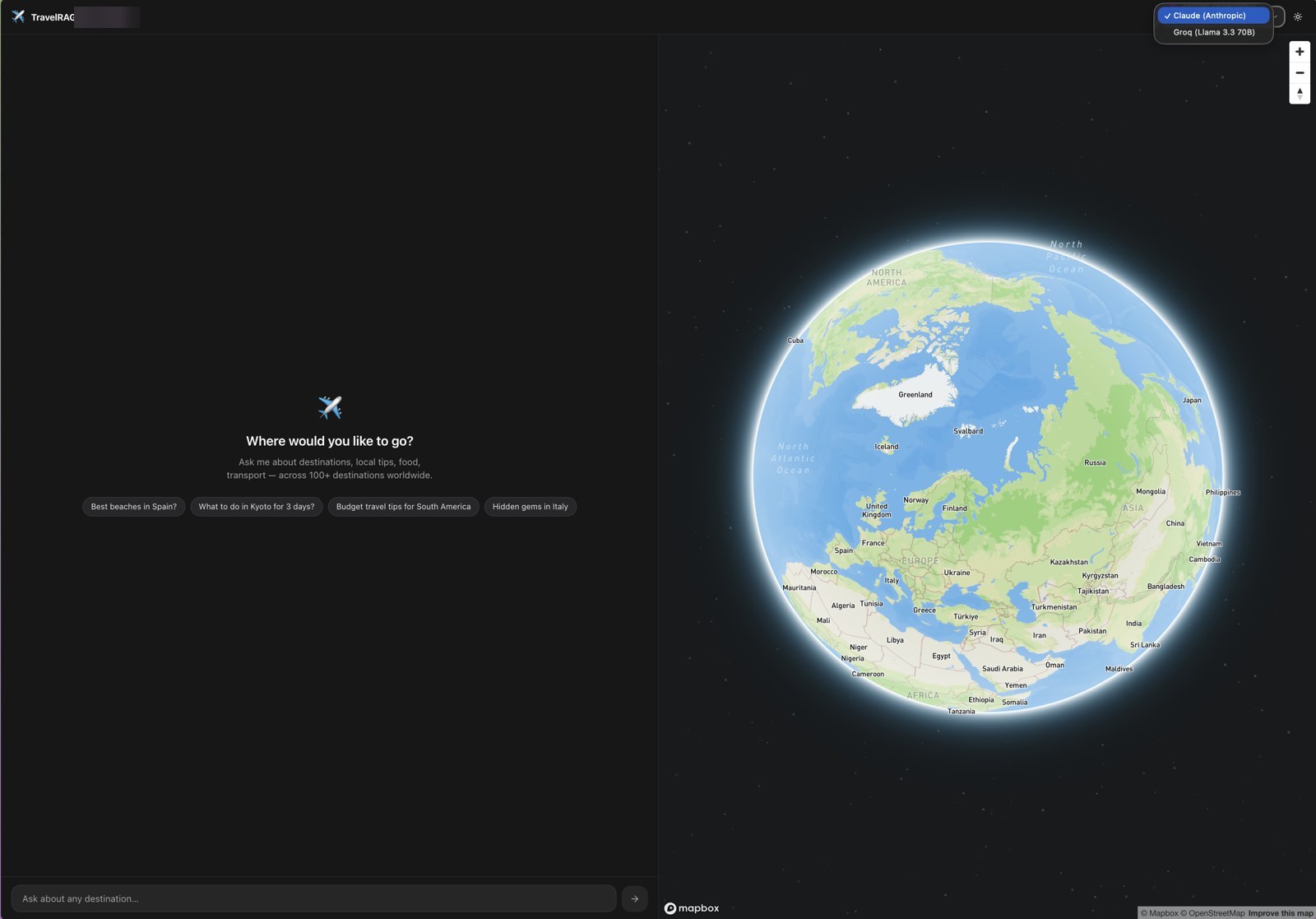Send the message with arrow button
The height and width of the screenshot is (919, 1316).
tap(634, 898)
